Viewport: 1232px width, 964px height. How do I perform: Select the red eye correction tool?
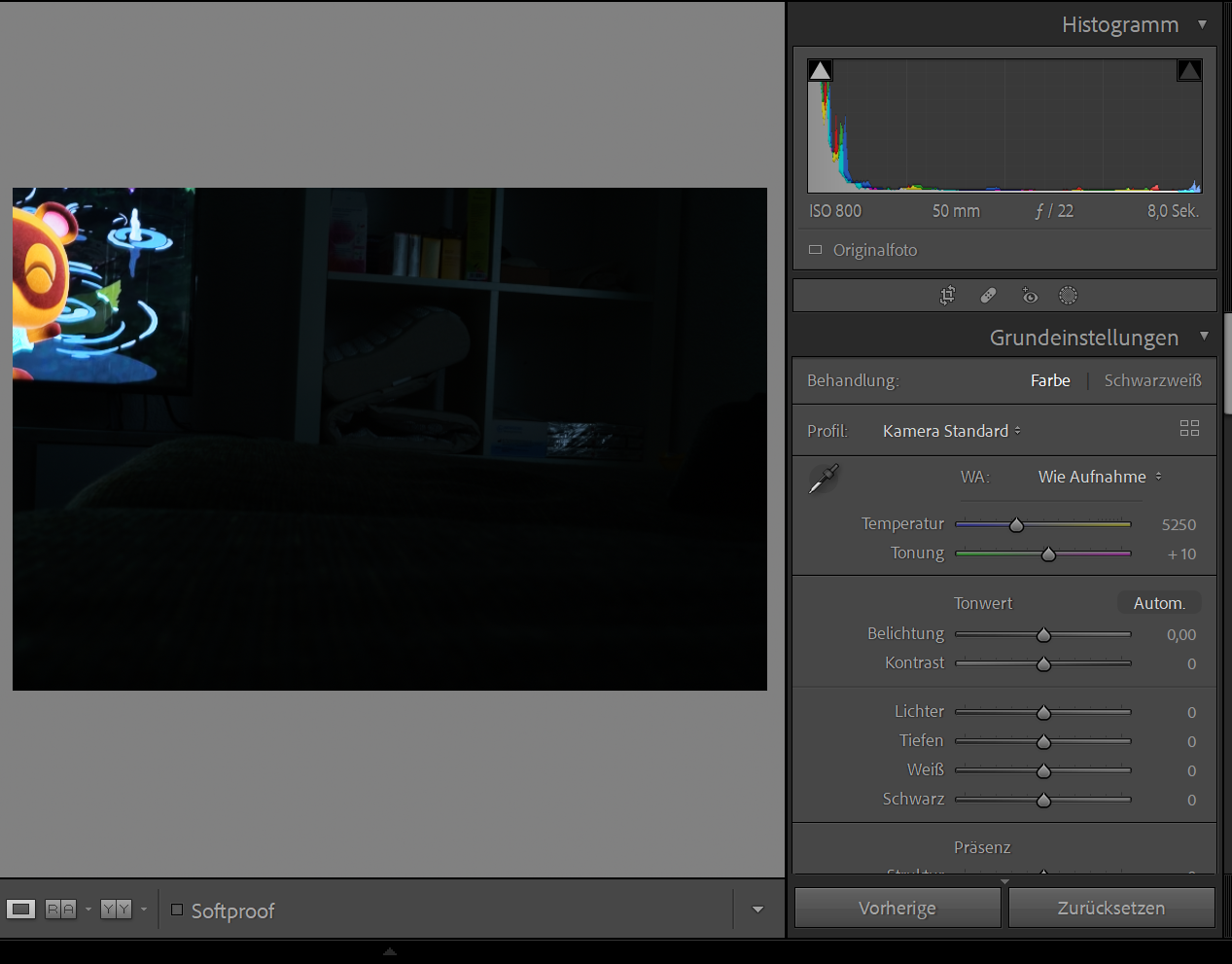click(1030, 296)
